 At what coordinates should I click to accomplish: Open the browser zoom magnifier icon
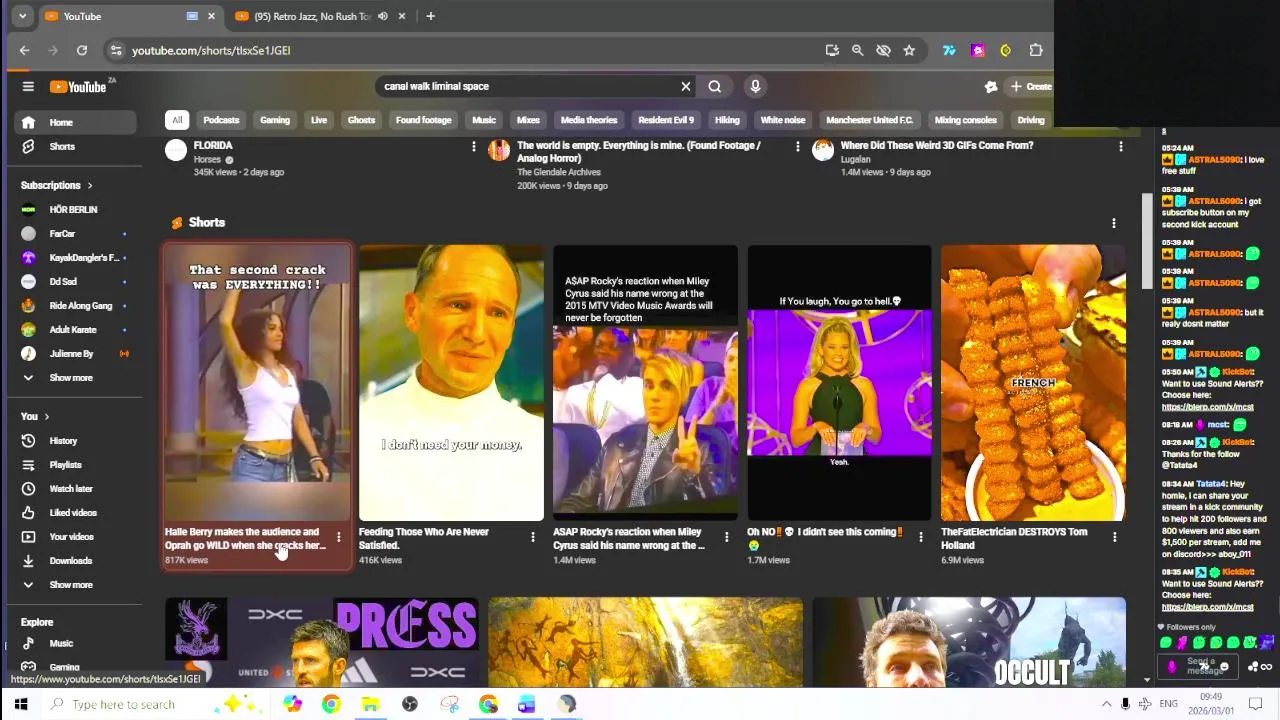pos(857,51)
